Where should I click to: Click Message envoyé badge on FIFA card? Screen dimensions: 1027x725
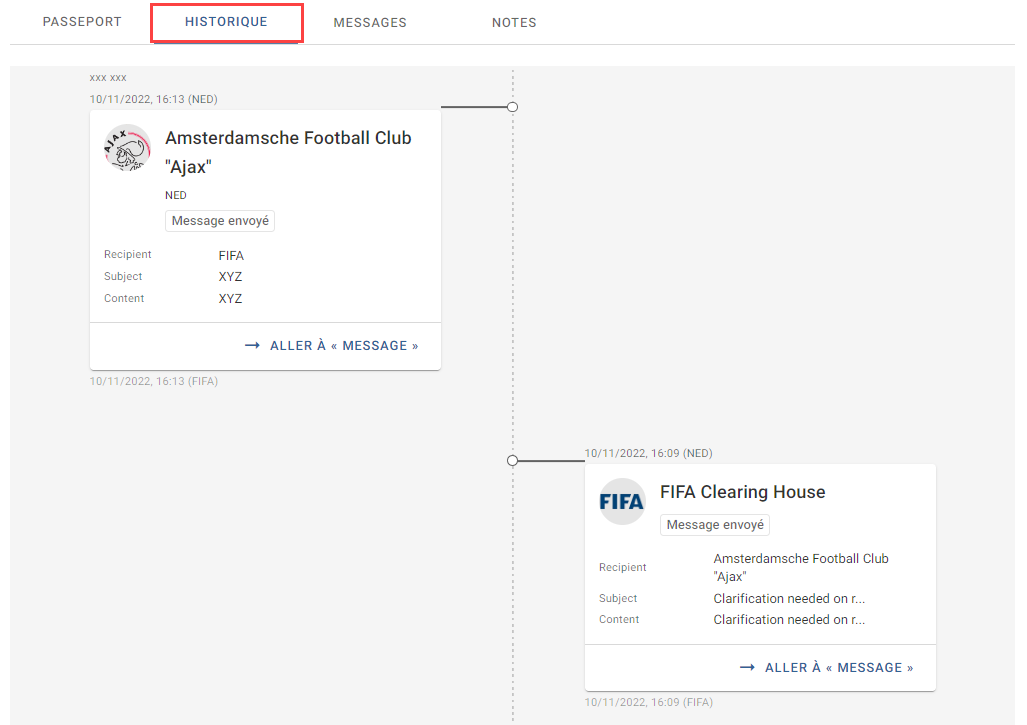(x=715, y=525)
